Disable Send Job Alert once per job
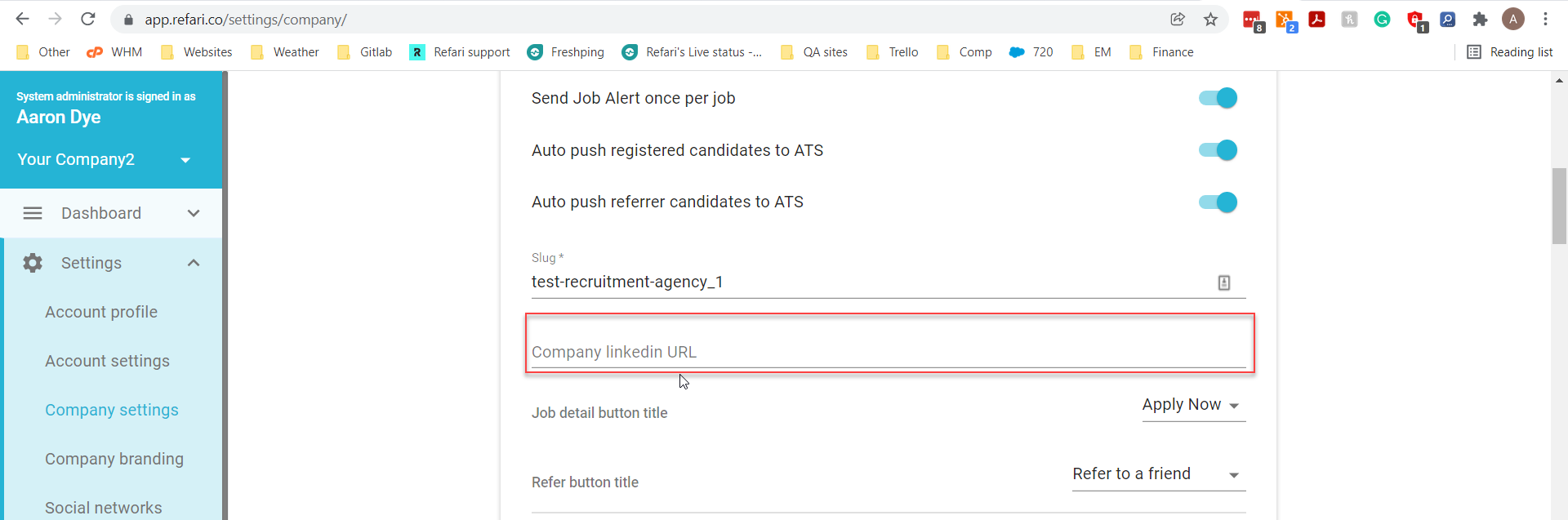 tap(1218, 98)
